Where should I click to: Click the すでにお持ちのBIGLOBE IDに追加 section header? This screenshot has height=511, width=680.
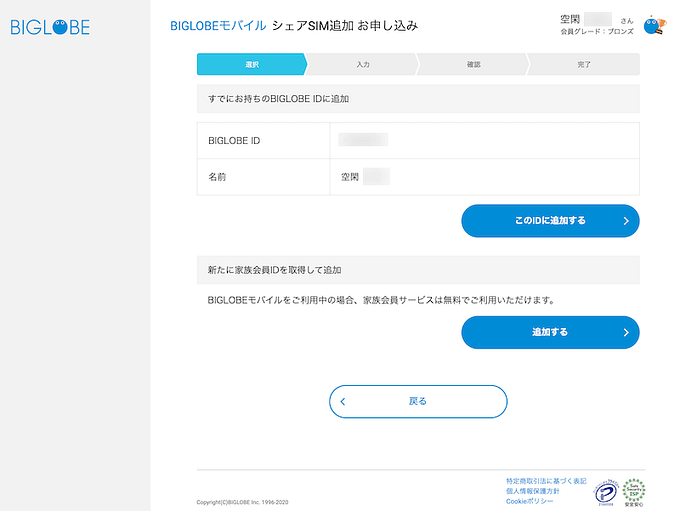coord(418,99)
